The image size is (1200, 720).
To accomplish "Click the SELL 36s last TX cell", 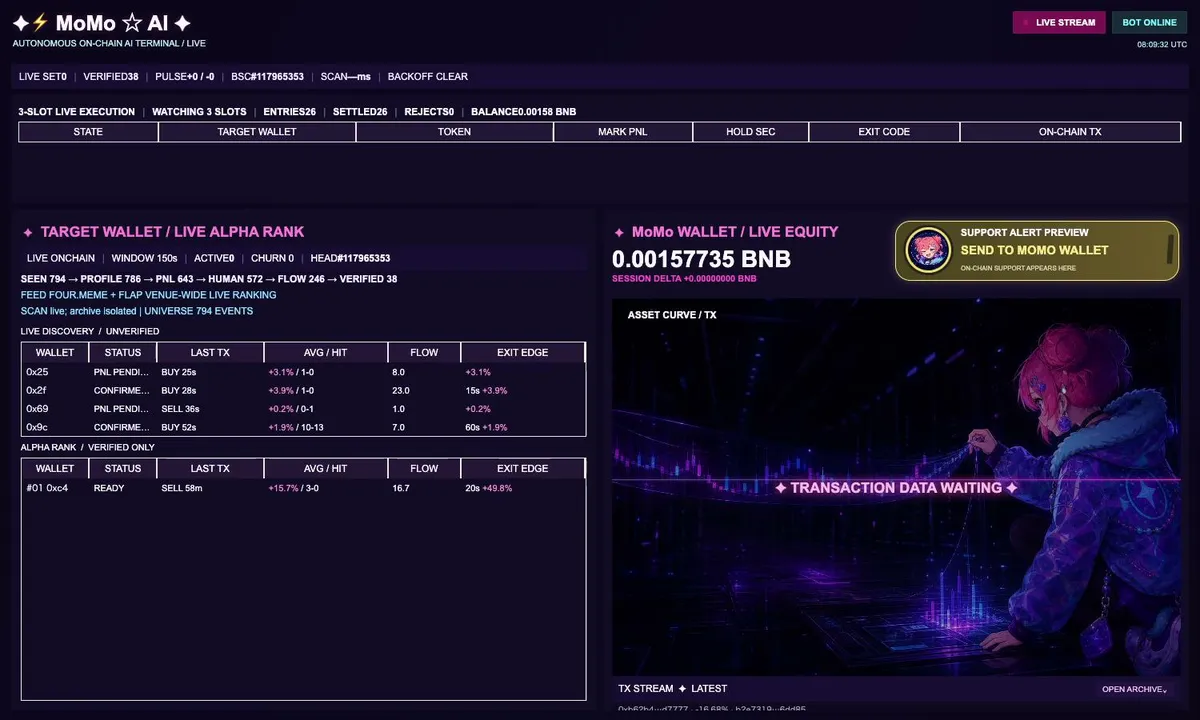I will point(180,409).
